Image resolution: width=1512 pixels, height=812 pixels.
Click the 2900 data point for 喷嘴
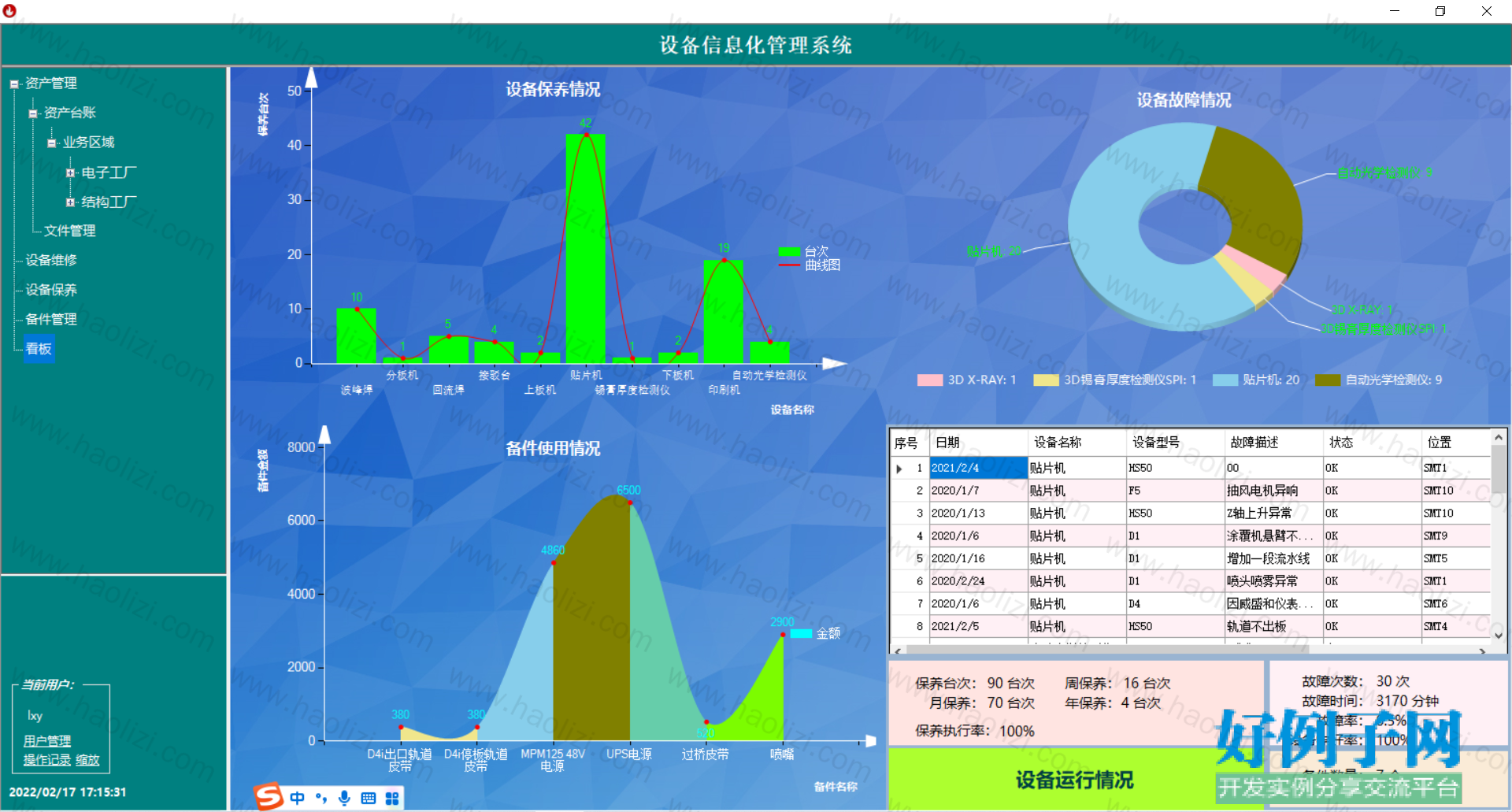(x=783, y=634)
